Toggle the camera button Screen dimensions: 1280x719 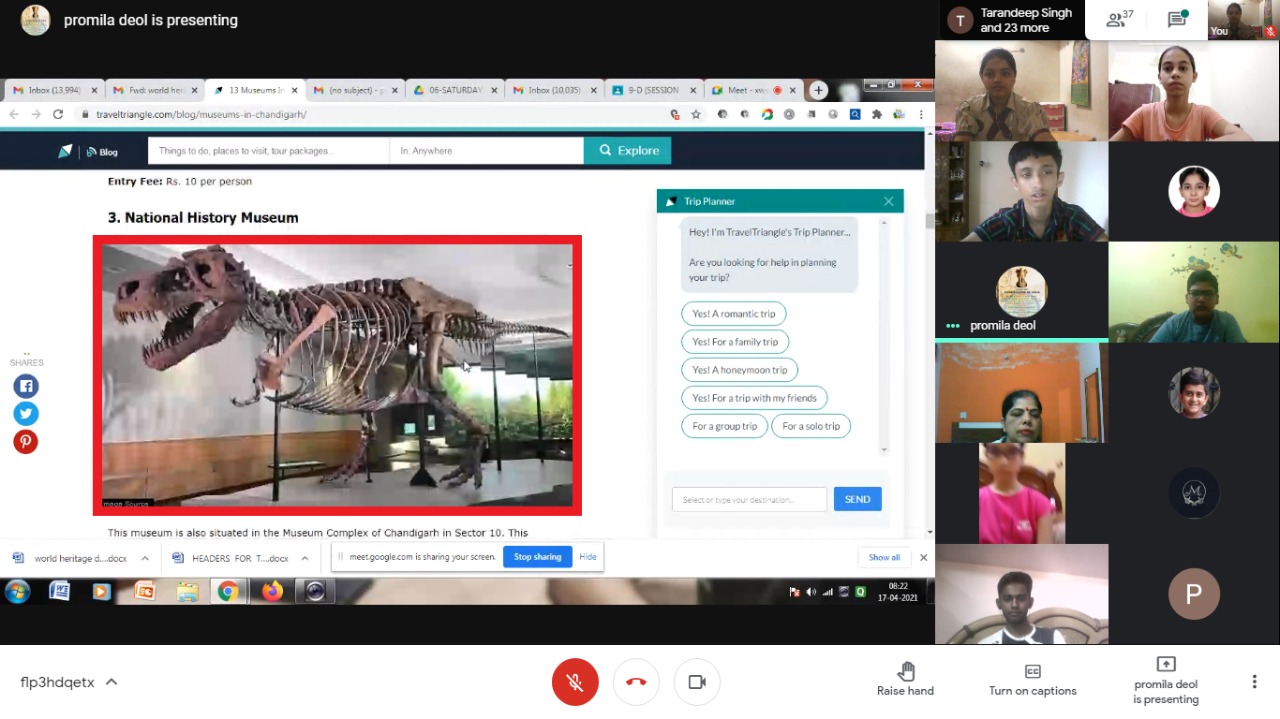click(697, 682)
